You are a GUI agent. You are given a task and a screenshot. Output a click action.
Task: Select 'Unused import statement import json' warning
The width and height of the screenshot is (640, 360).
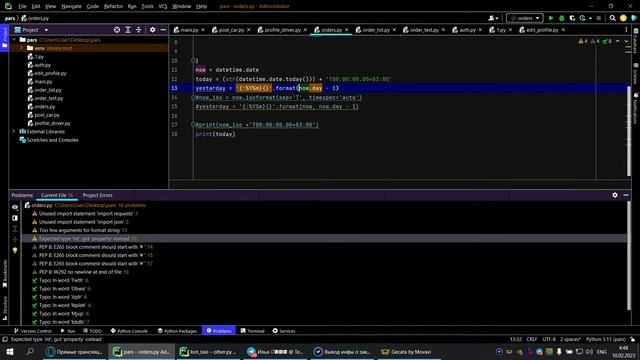[x=82, y=222]
